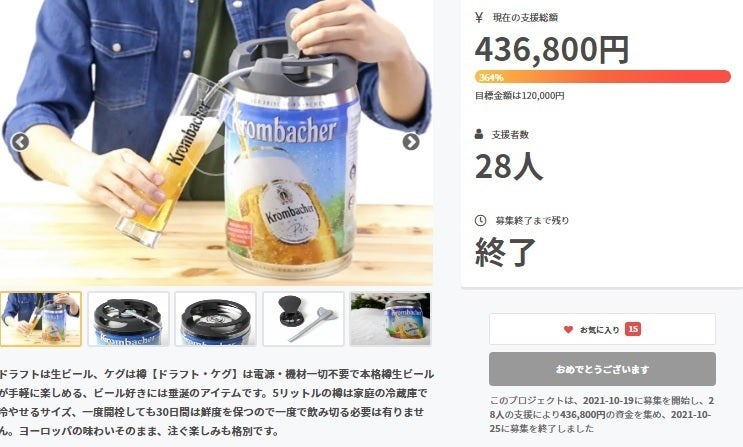Click the main Krombacher keg photo
Viewport: 743px width, 447px height.
pyautogui.click(x=216, y=143)
